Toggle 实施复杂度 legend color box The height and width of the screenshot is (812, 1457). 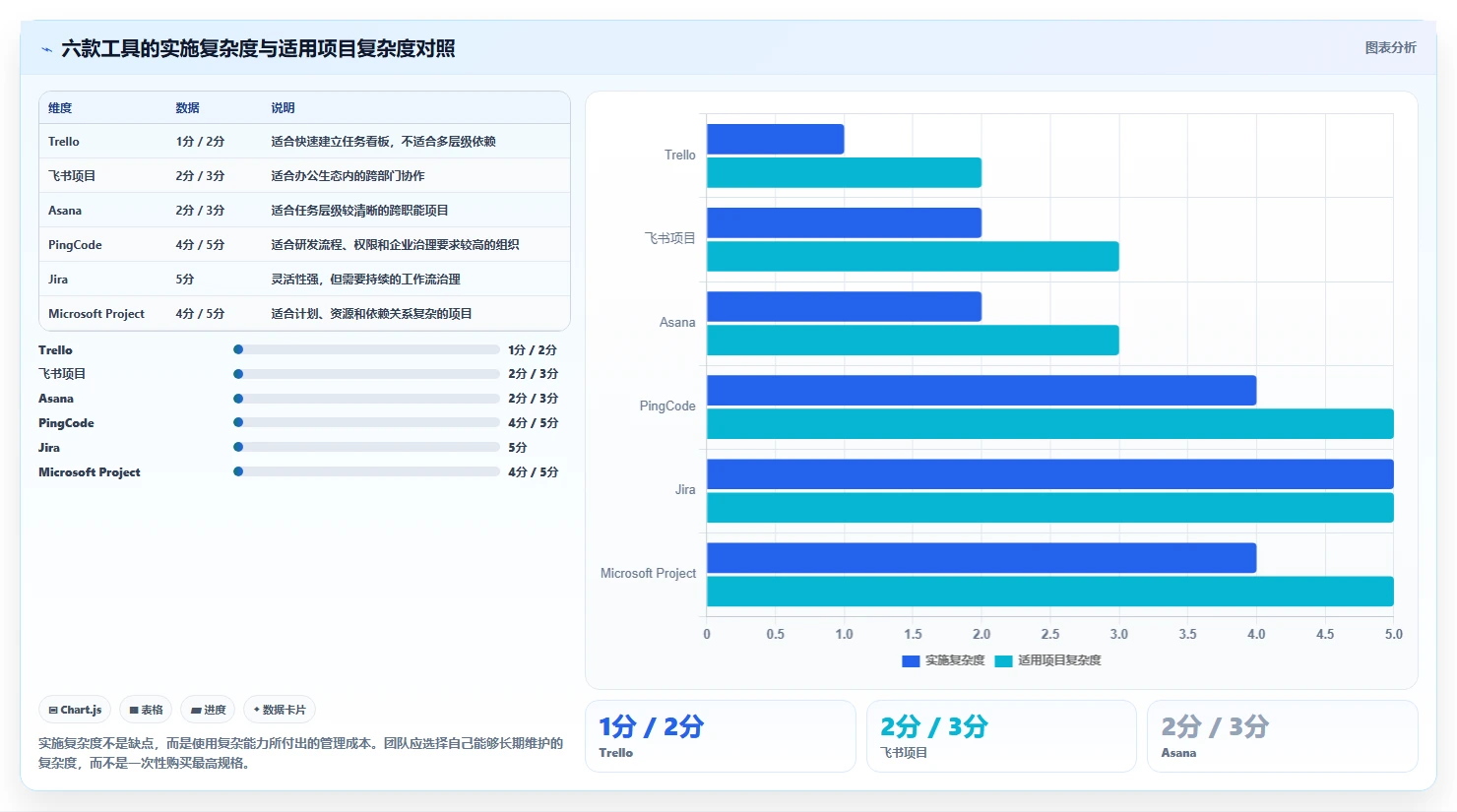click(x=911, y=660)
